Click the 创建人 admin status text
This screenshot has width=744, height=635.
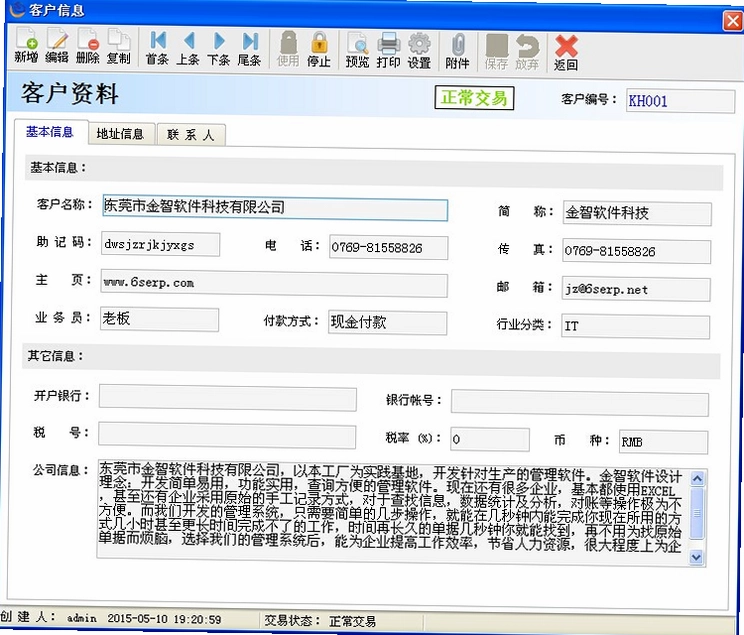pyautogui.click(x=48, y=617)
